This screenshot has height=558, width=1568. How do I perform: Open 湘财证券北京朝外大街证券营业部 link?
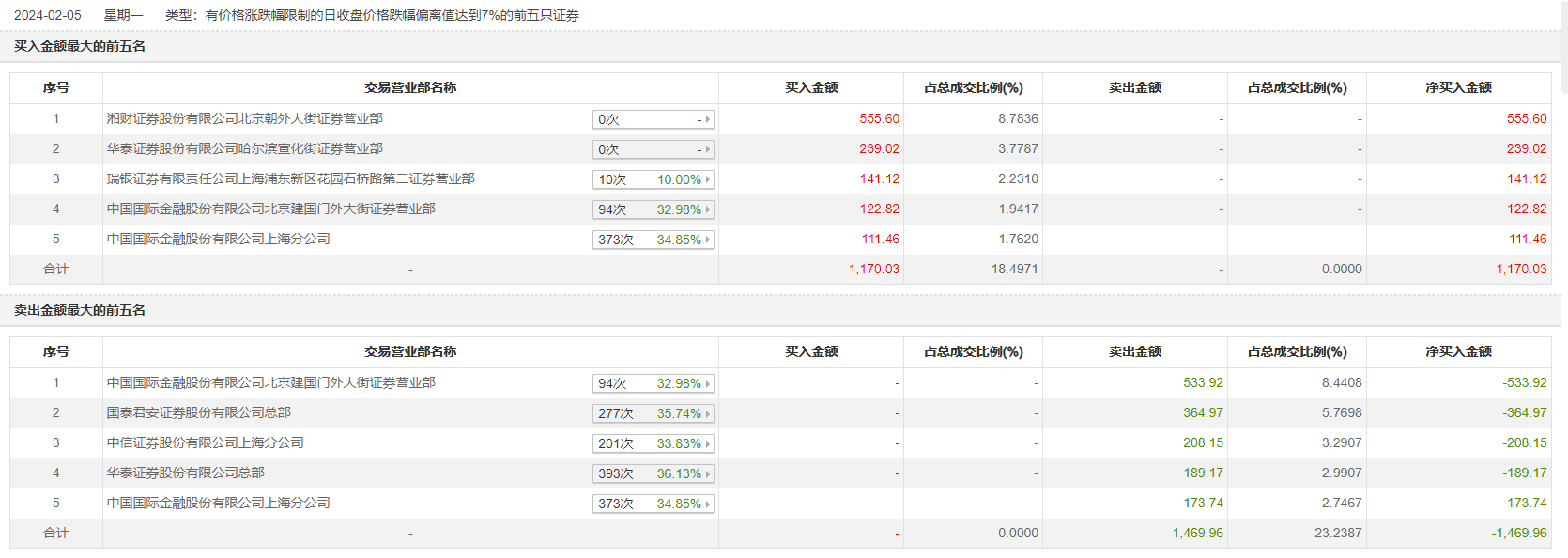click(244, 118)
